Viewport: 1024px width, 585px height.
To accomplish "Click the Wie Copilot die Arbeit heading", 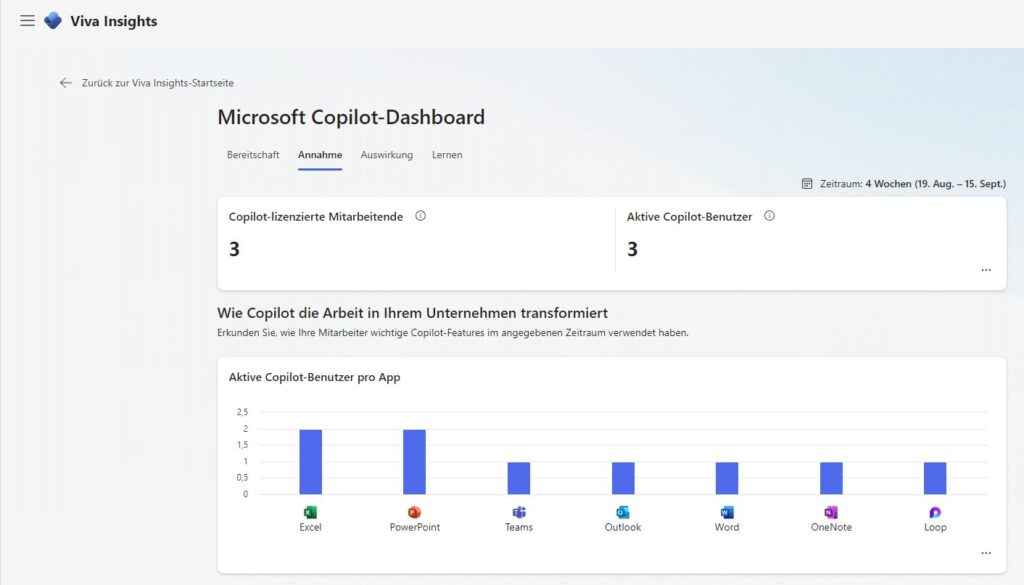I will tap(413, 313).
